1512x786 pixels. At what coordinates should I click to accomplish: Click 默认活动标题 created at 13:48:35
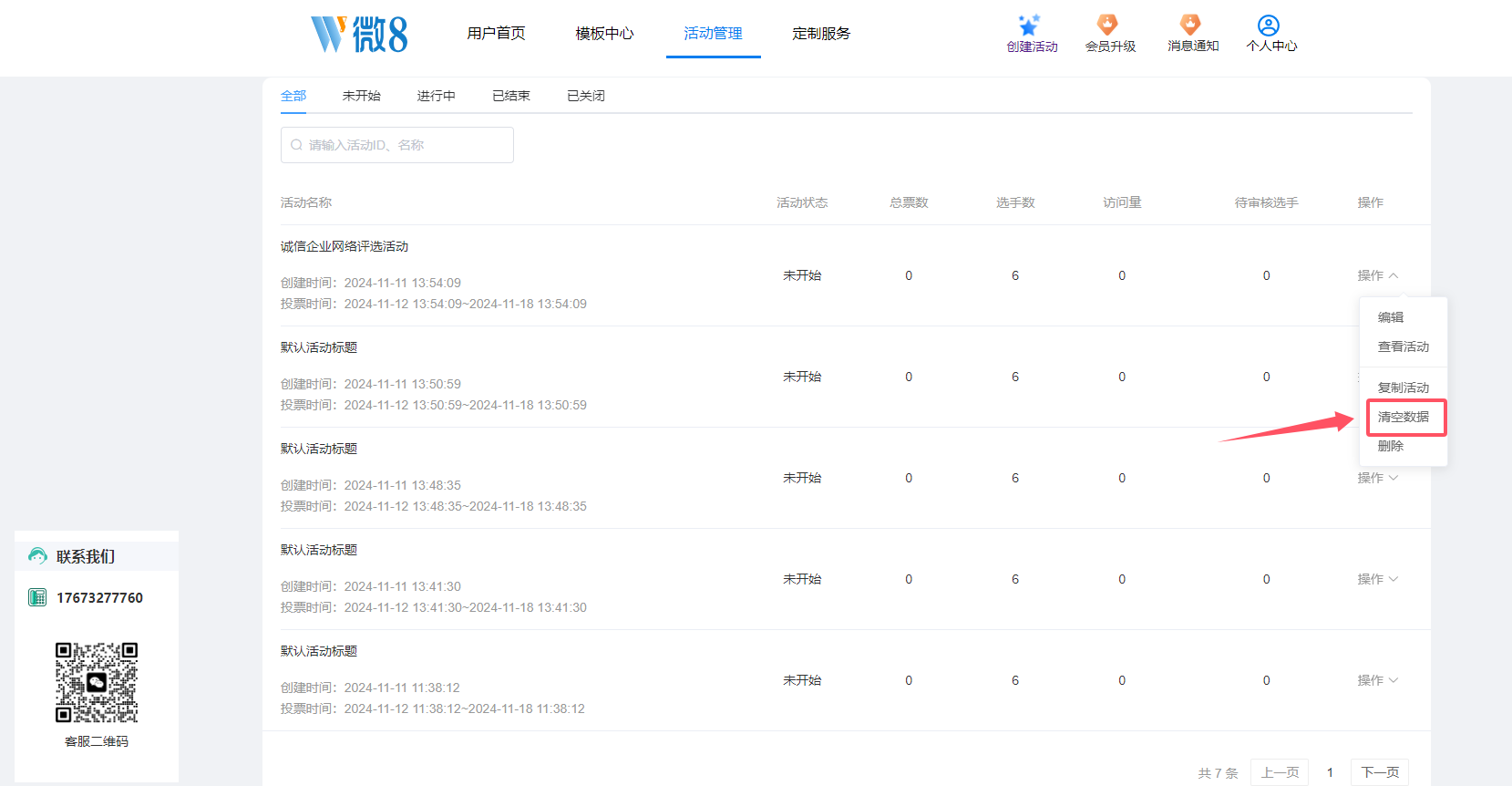(319, 449)
